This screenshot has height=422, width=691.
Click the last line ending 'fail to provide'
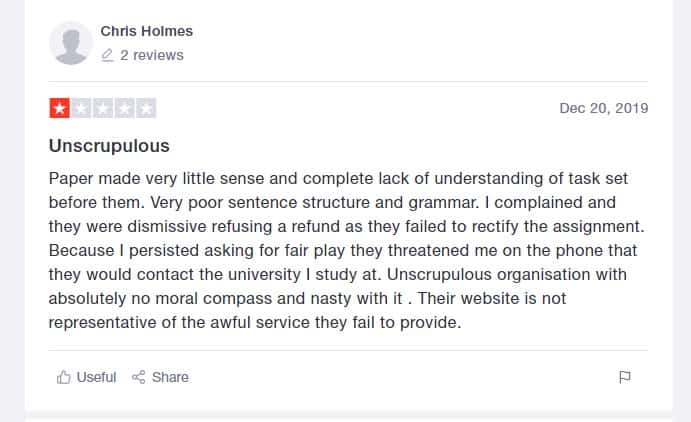[255, 322]
